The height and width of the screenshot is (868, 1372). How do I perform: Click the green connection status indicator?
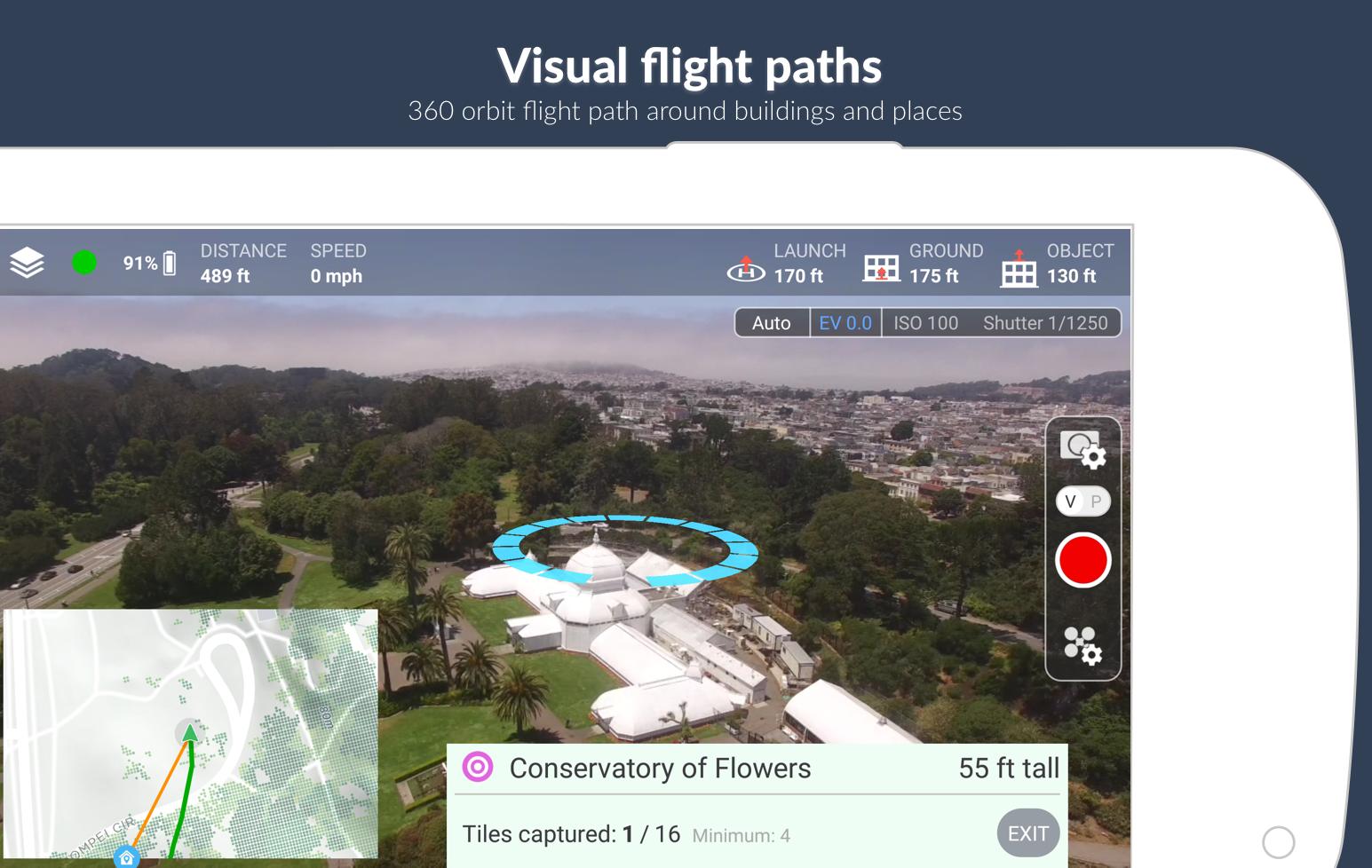84,263
